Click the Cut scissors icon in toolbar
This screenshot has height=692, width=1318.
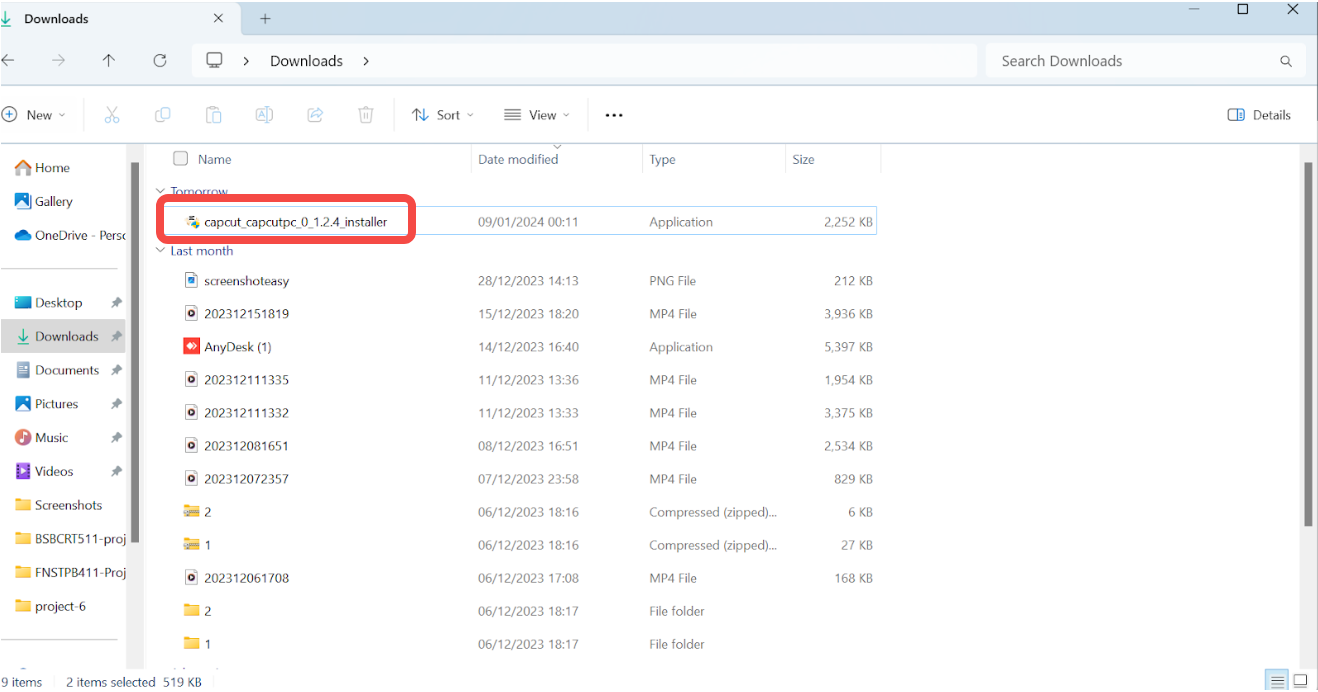coord(112,115)
